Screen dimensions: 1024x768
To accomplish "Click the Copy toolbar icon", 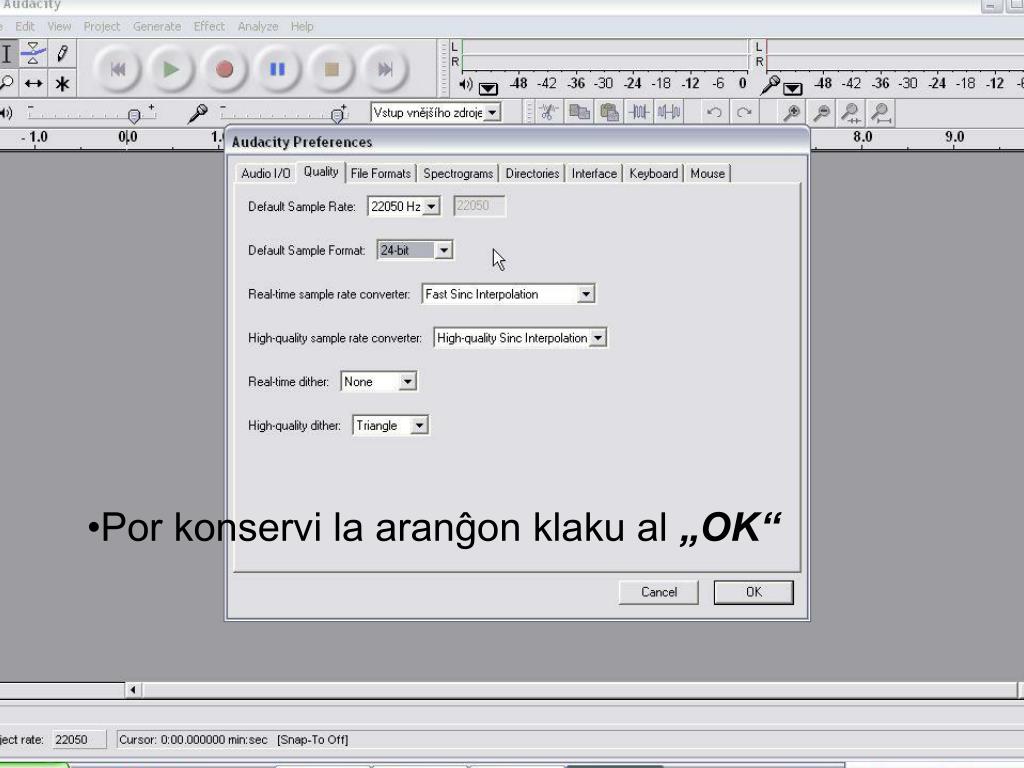I will (579, 112).
